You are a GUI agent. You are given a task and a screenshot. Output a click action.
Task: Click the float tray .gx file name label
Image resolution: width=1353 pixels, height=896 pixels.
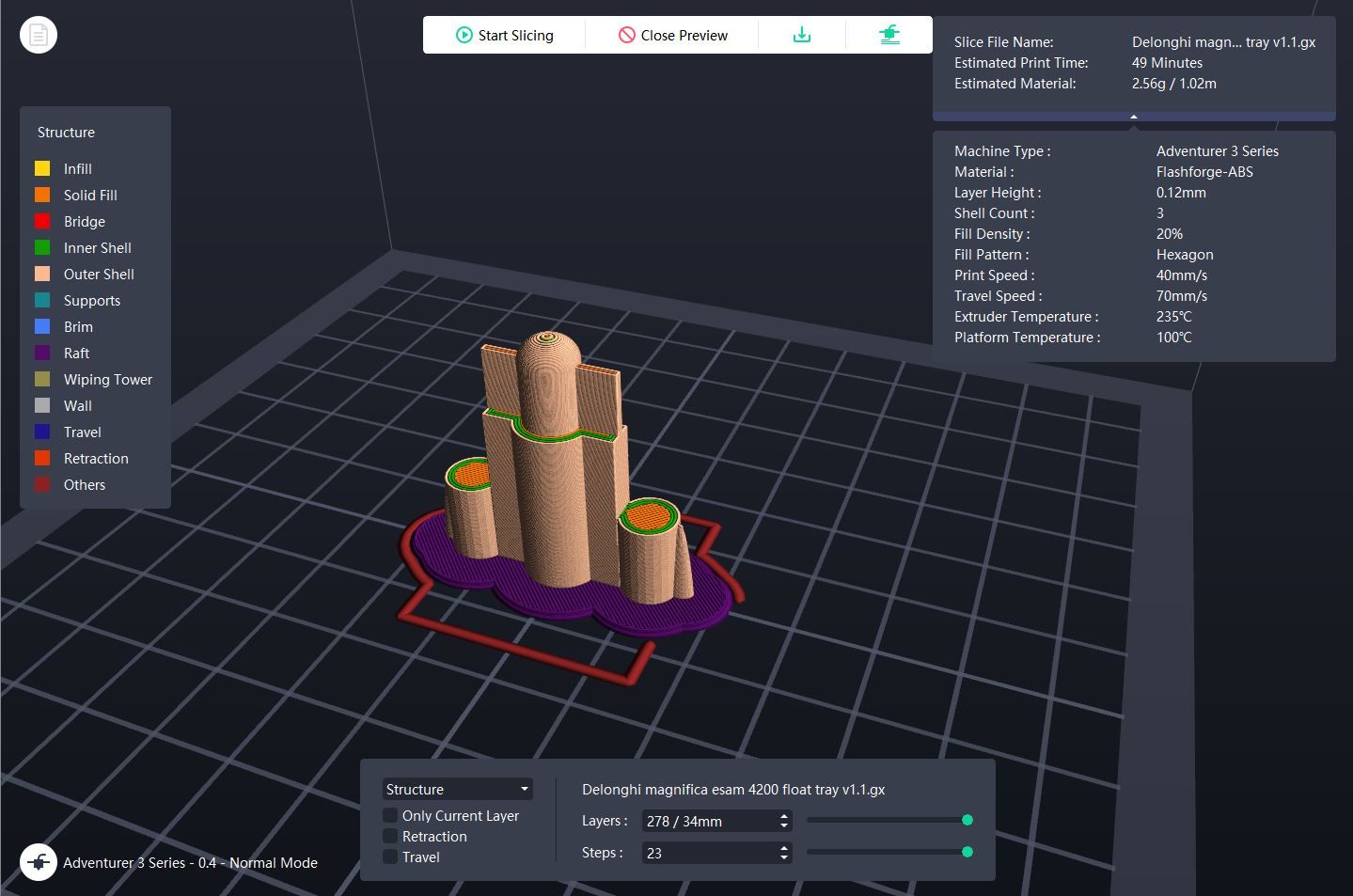click(x=733, y=789)
